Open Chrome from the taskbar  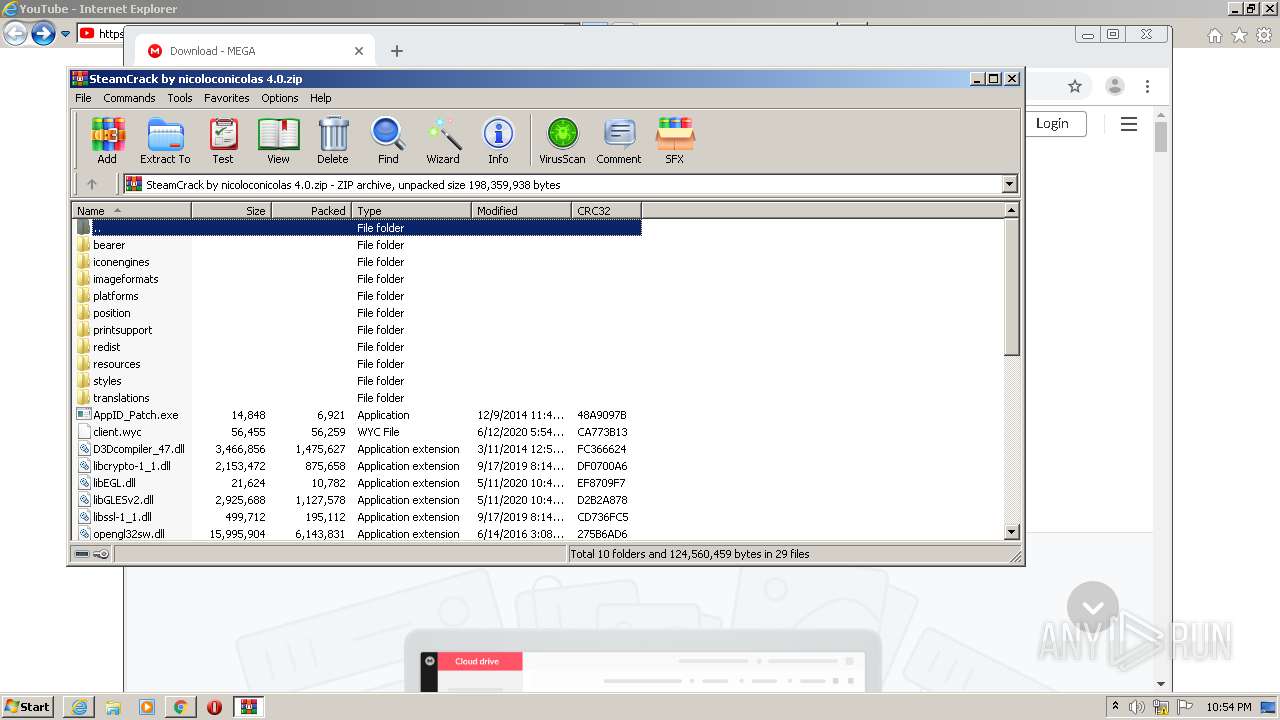[180, 706]
